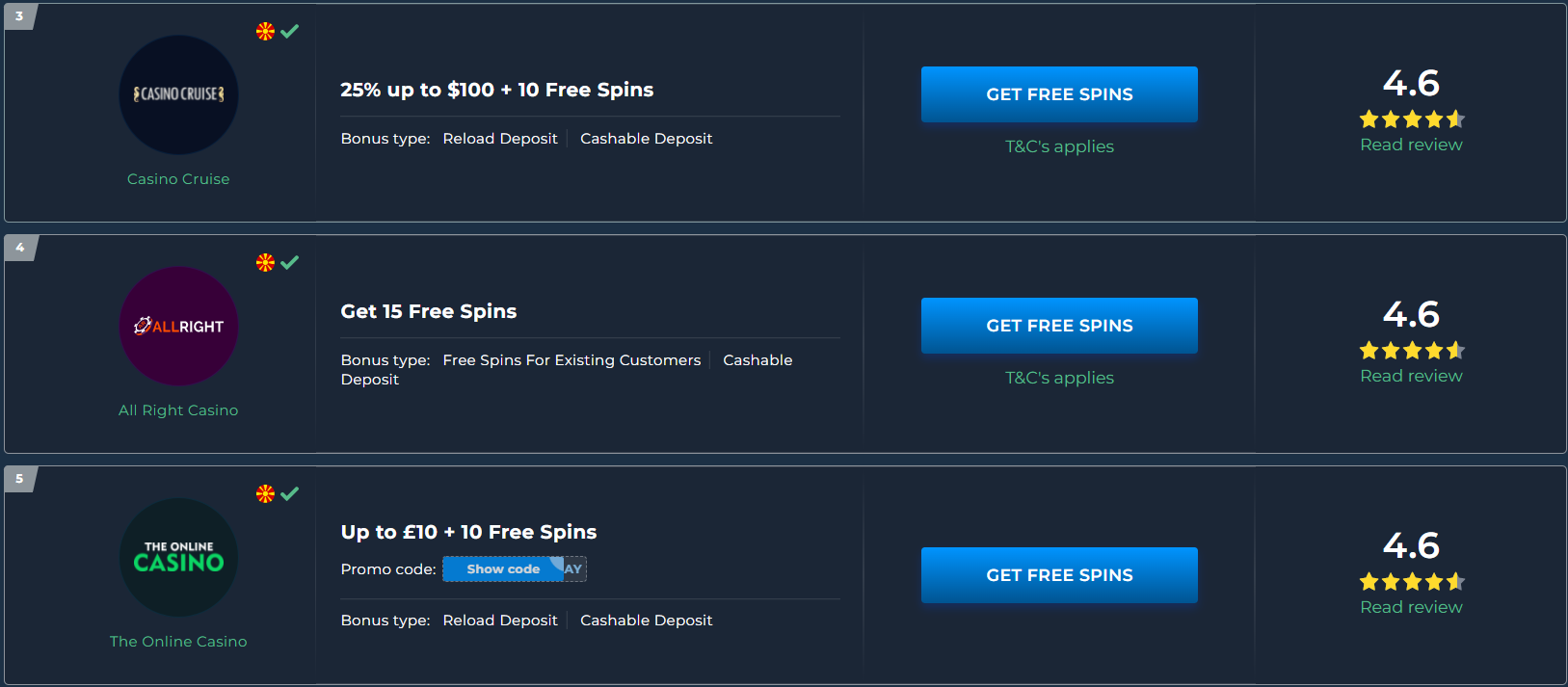Screen dimensions: 1568x687
Task: Get free spins from The Online Casino
Action: point(1059,575)
